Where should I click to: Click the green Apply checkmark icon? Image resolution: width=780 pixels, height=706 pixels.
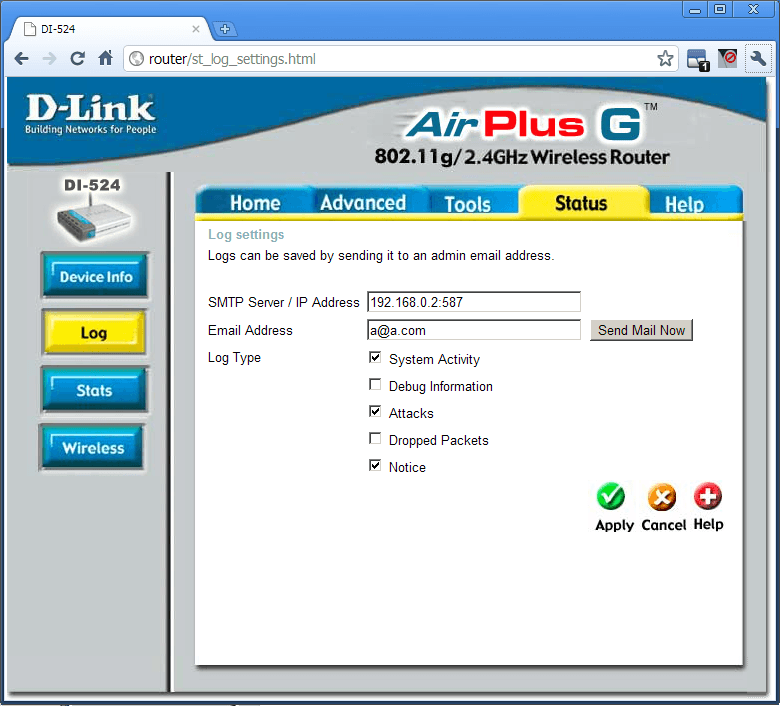click(611, 497)
